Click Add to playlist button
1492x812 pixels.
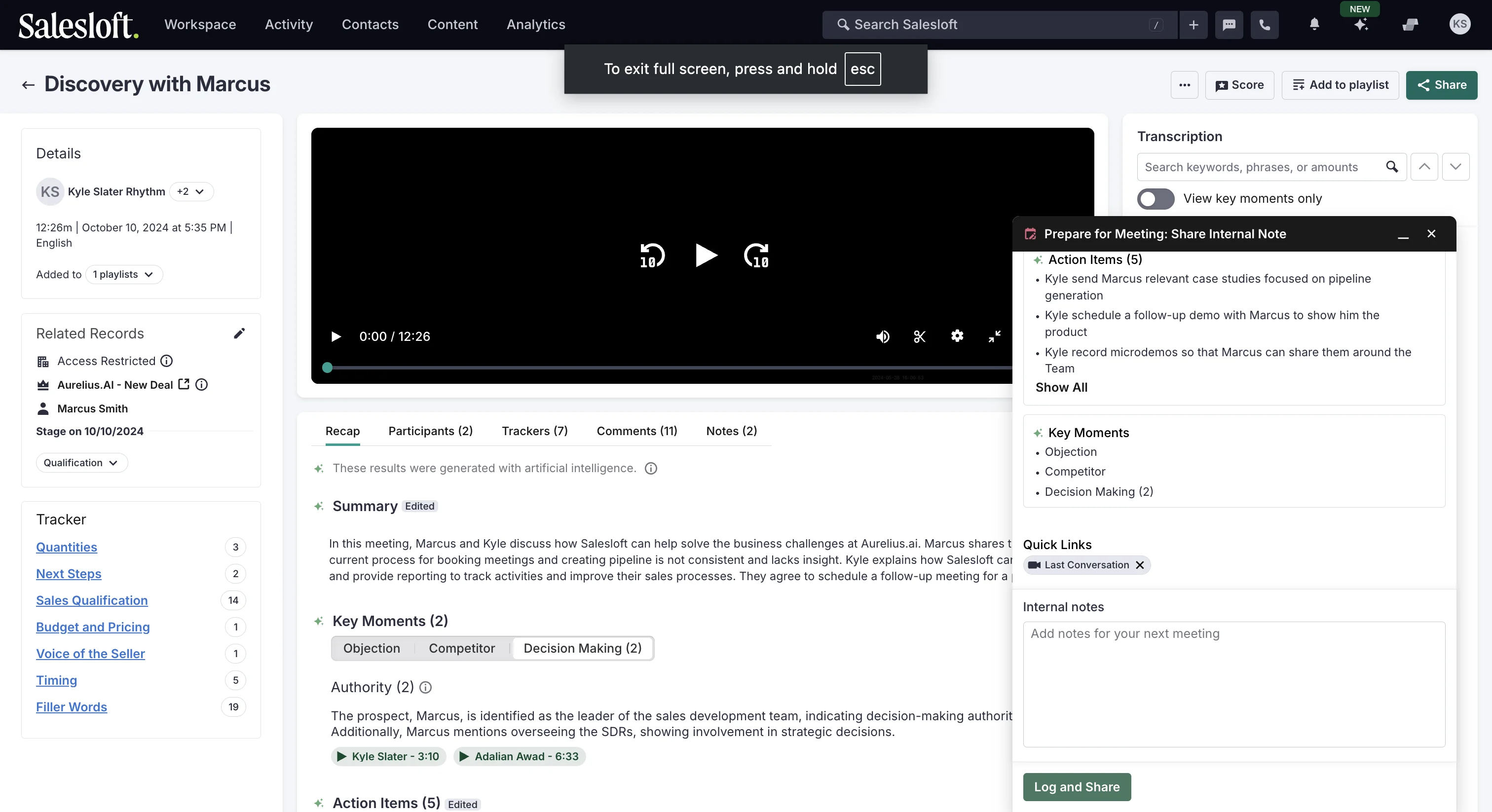pyautogui.click(x=1340, y=85)
